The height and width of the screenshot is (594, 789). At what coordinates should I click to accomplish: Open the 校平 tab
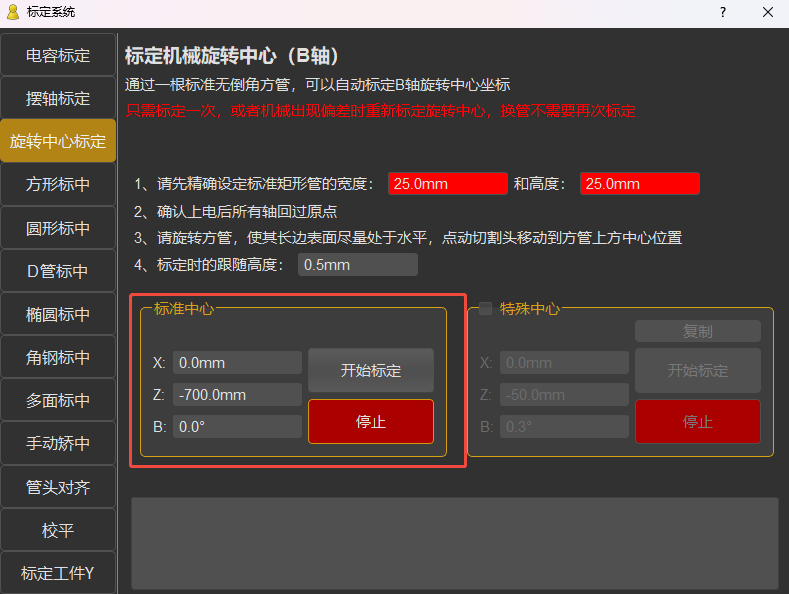coord(58,530)
